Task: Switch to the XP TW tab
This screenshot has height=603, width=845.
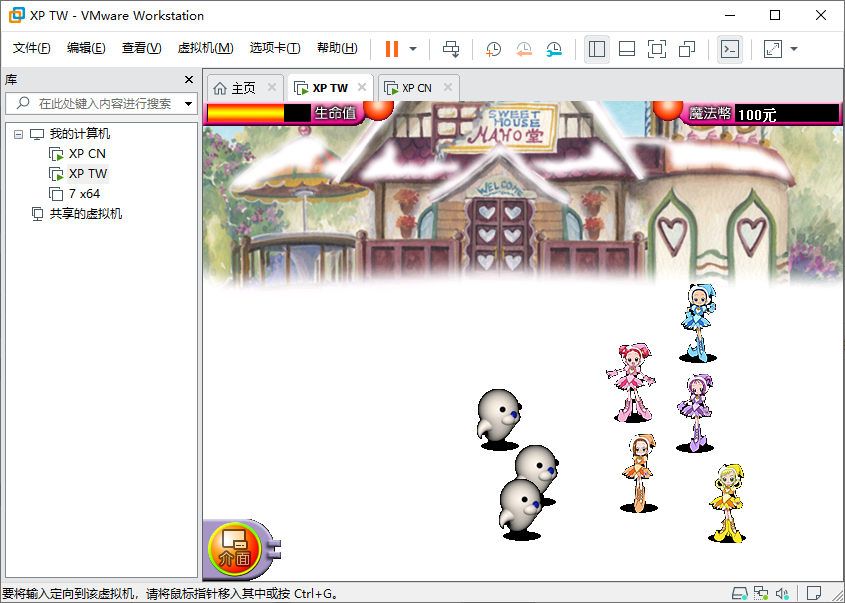Action: click(322, 88)
